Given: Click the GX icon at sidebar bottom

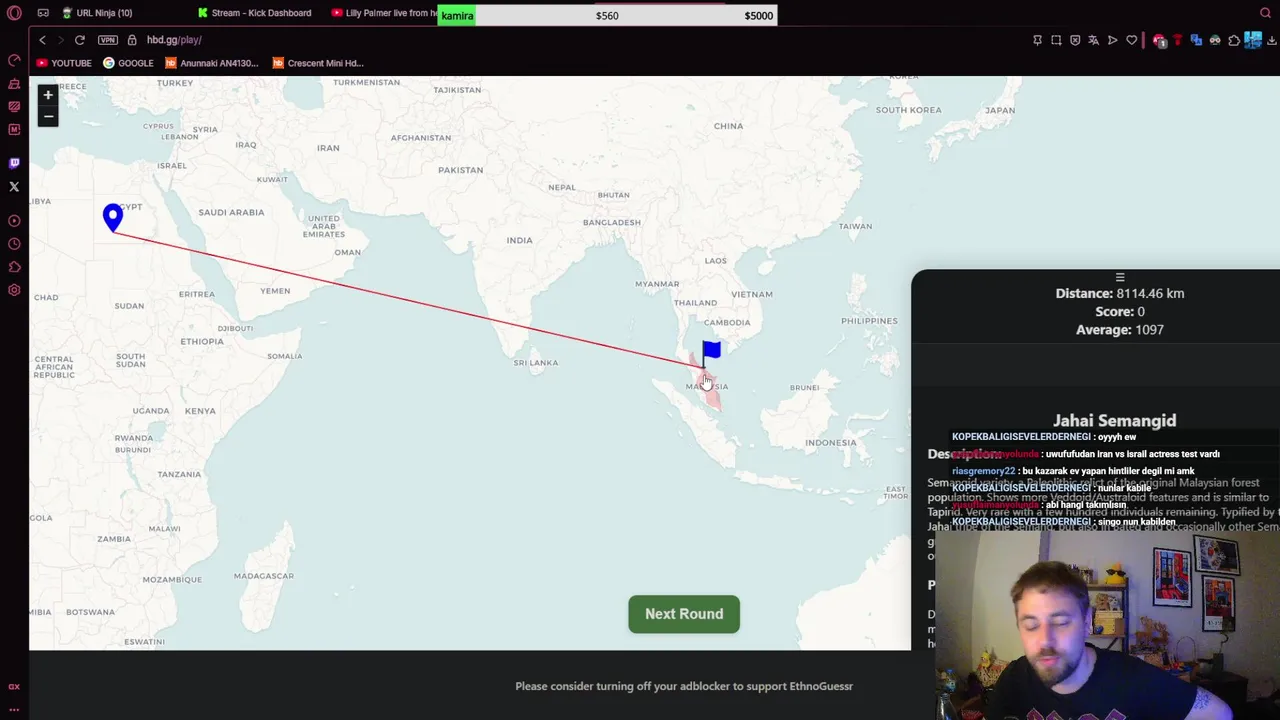Looking at the screenshot, I should click(14, 687).
